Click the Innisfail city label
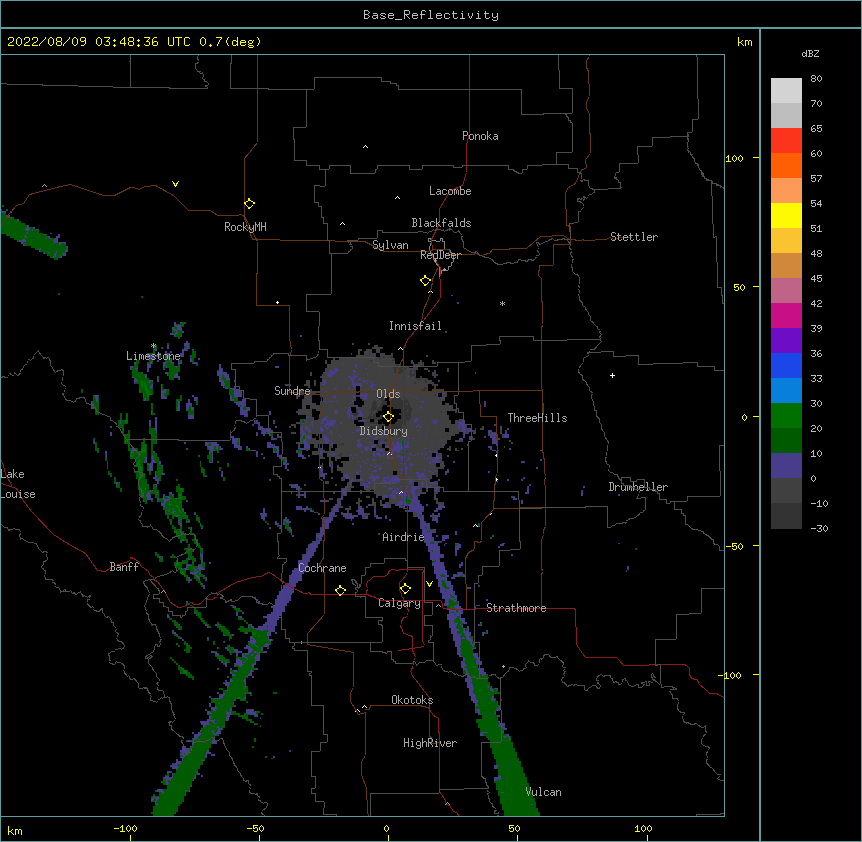862x842 pixels. pos(415,326)
